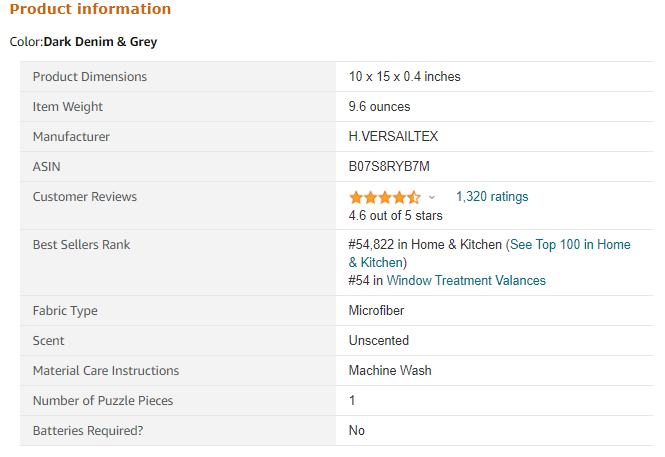Image resolution: width=665 pixels, height=457 pixels.
Task: Click the Unscented scent value
Action: click(x=379, y=341)
